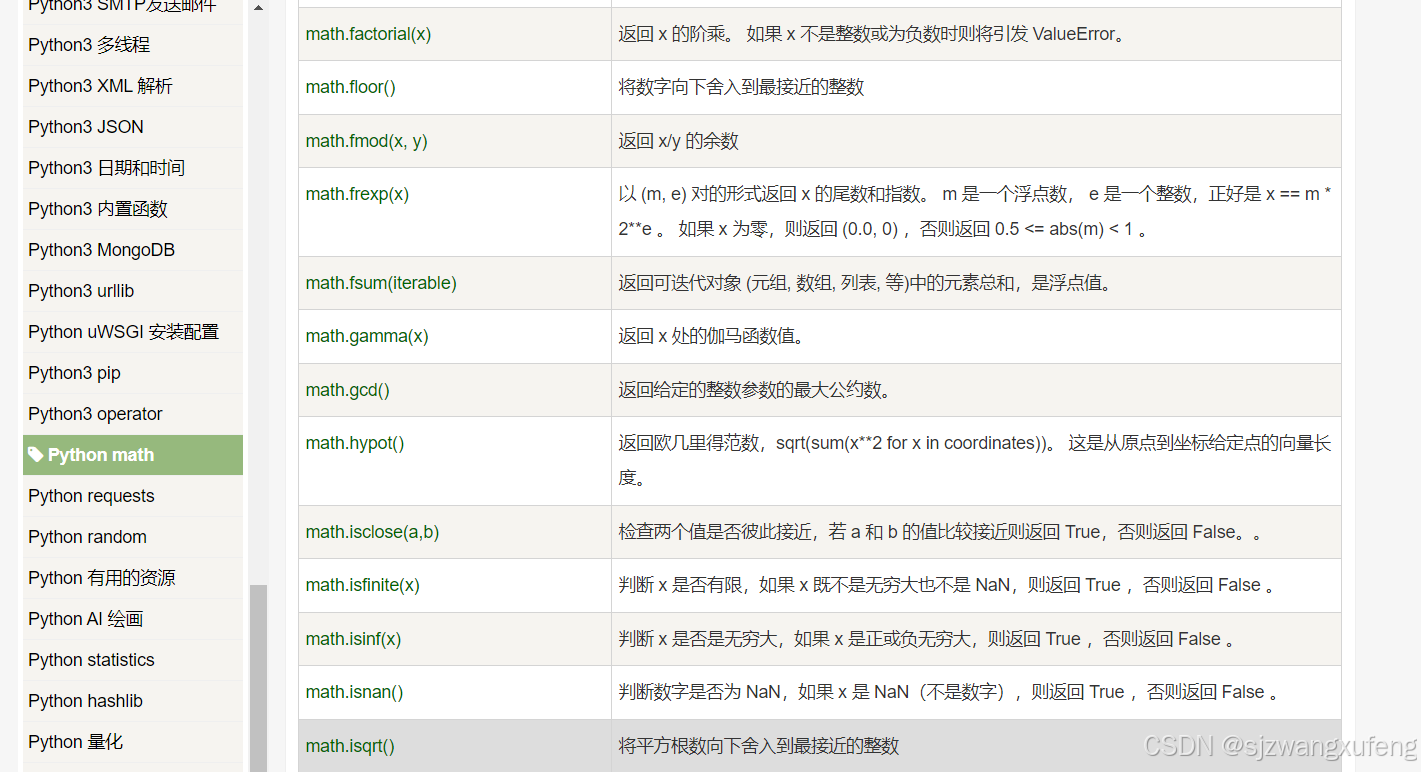
Task: Visit the Python3 urllib tutorial
Action: [x=81, y=290]
